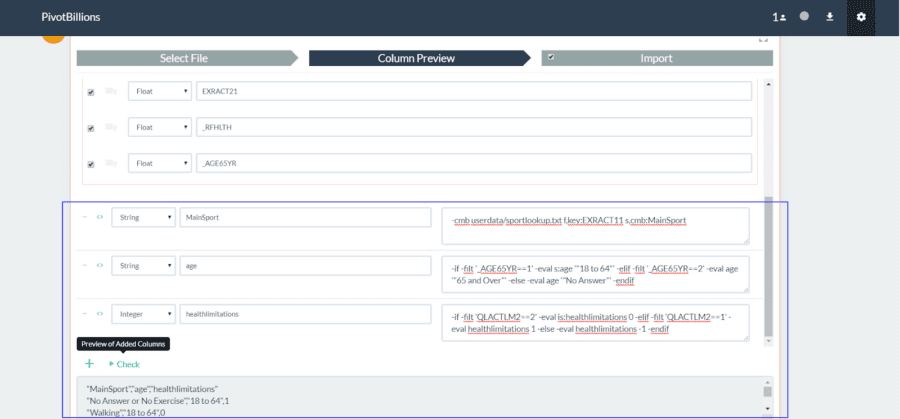Click the filter icon in EXRACT21 row
Screen dimensions: 900x419
(x=111, y=91)
